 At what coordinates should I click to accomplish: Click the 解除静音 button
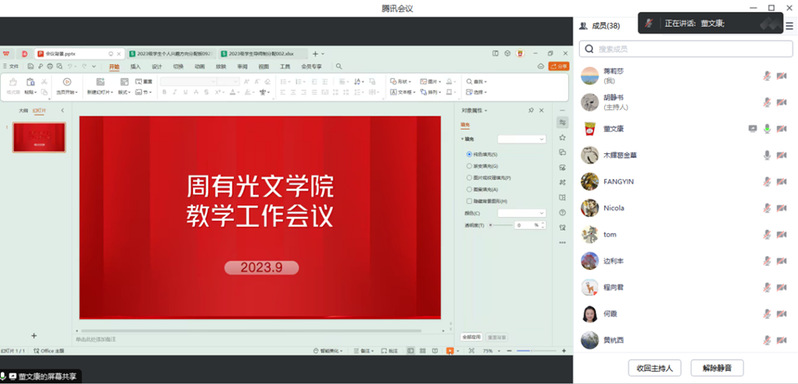(x=717, y=368)
